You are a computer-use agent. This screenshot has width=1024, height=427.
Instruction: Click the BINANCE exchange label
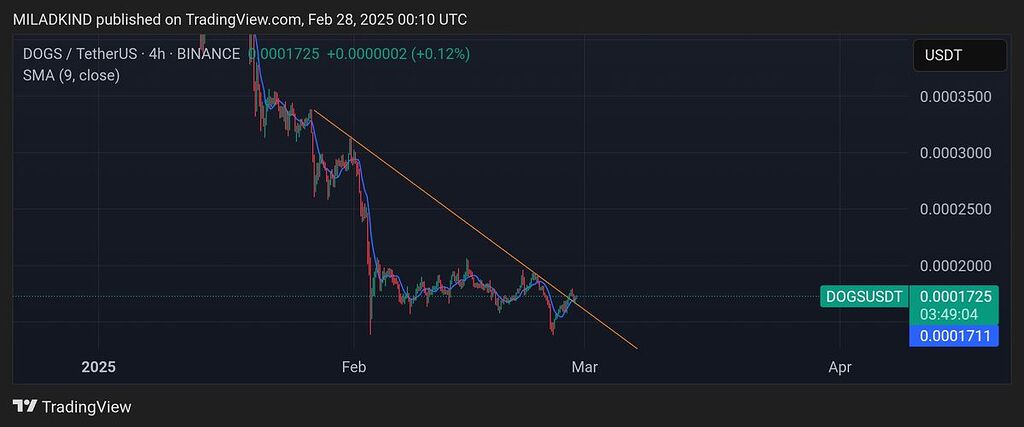209,54
